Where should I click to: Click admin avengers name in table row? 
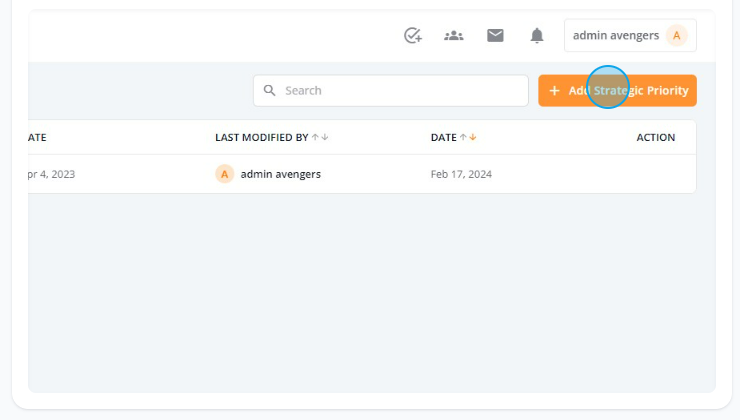(280, 174)
